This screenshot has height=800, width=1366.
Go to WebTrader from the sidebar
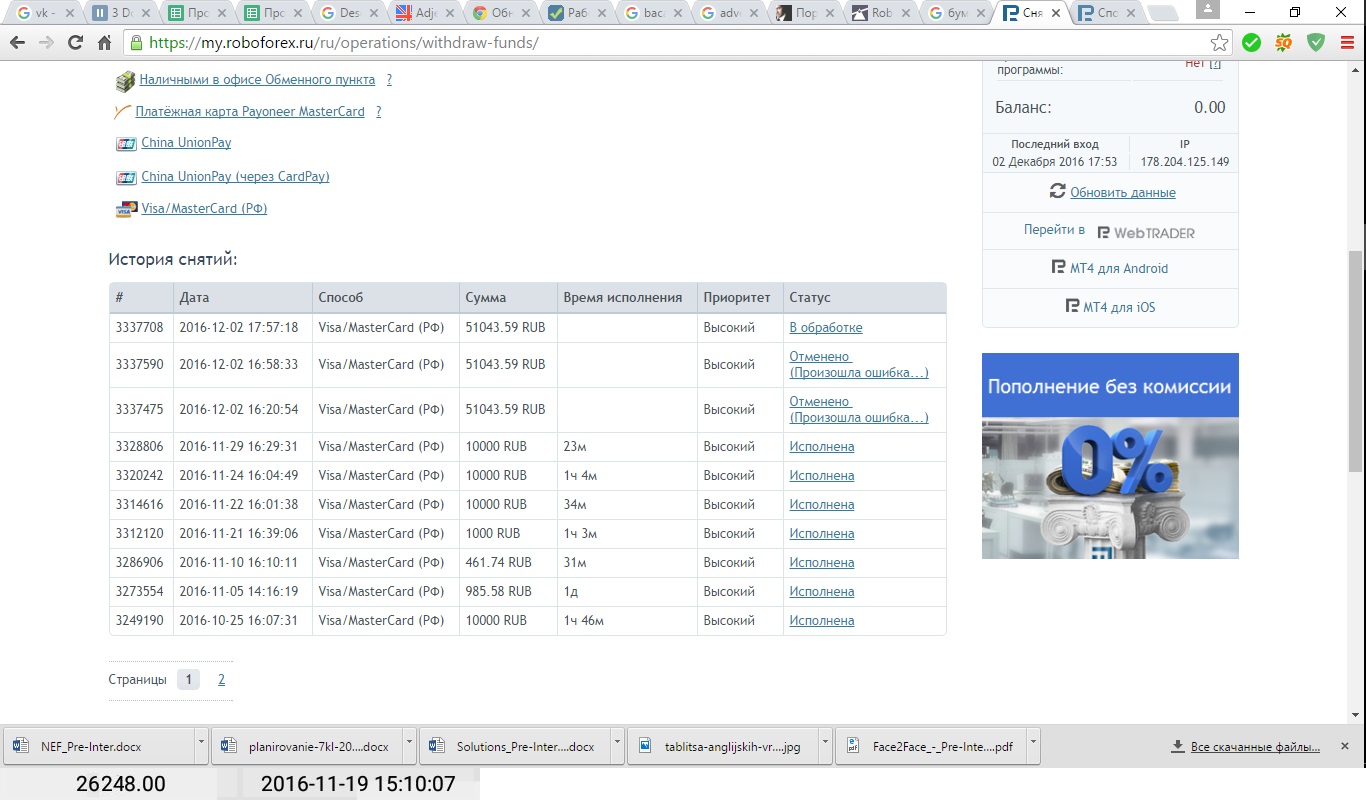click(1109, 231)
